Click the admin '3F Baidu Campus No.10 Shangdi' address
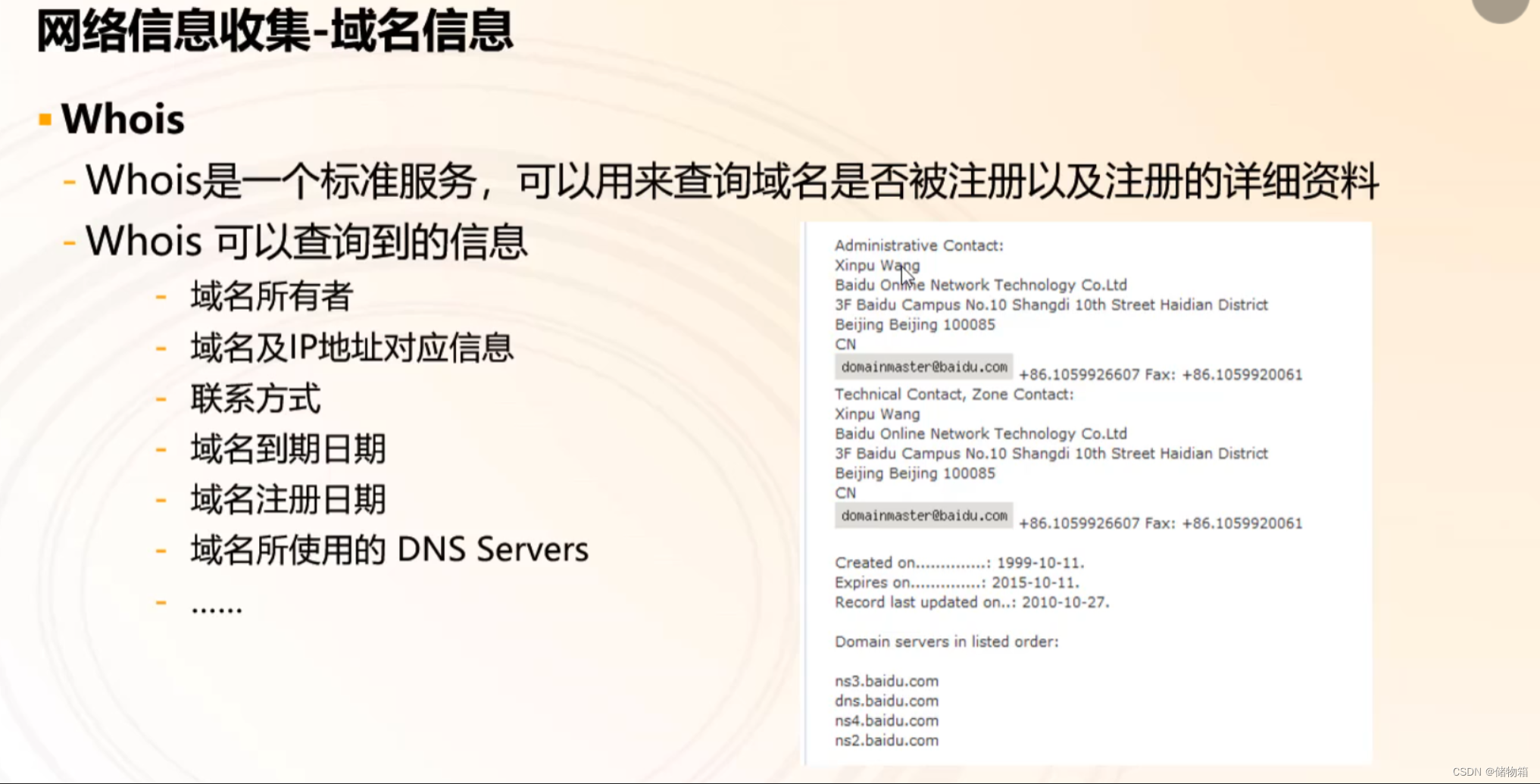 tap(1051, 305)
